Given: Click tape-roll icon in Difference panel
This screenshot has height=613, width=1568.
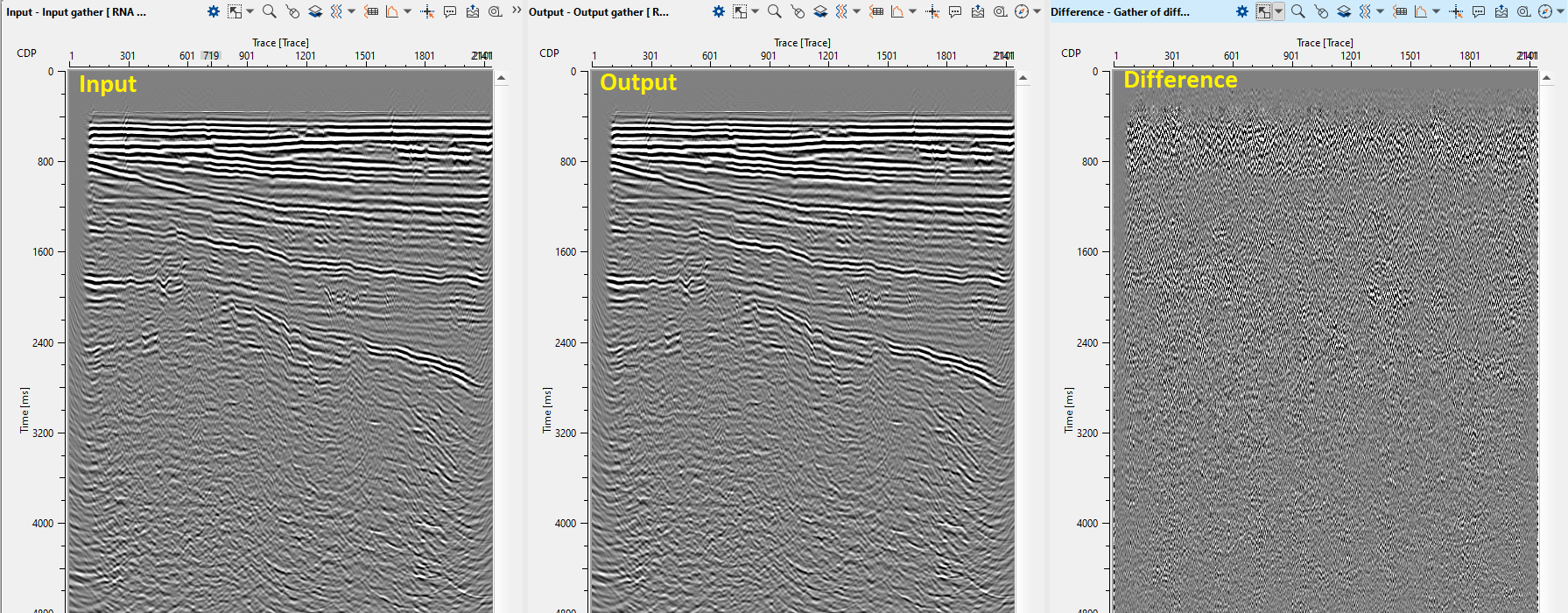Looking at the screenshot, I should click(1523, 11).
